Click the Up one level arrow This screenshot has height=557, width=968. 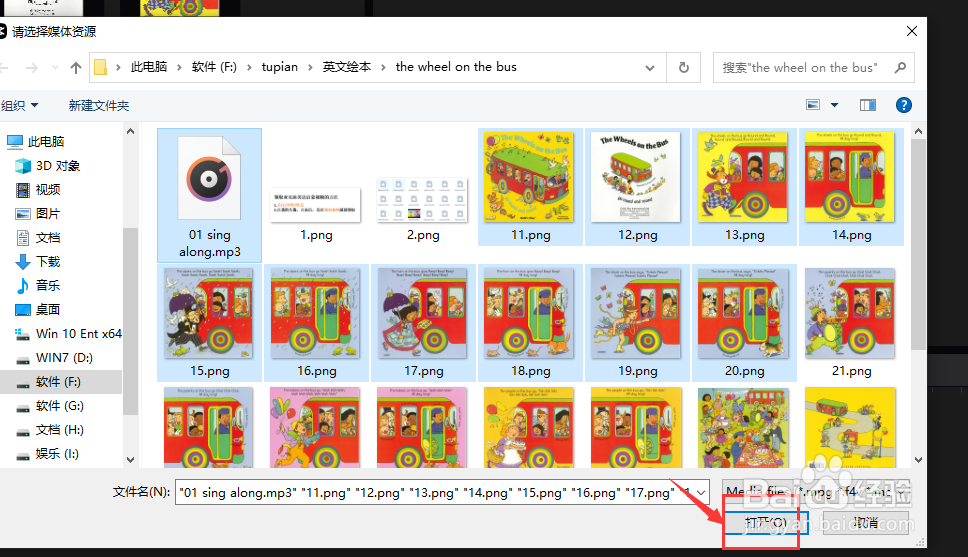click(76, 68)
